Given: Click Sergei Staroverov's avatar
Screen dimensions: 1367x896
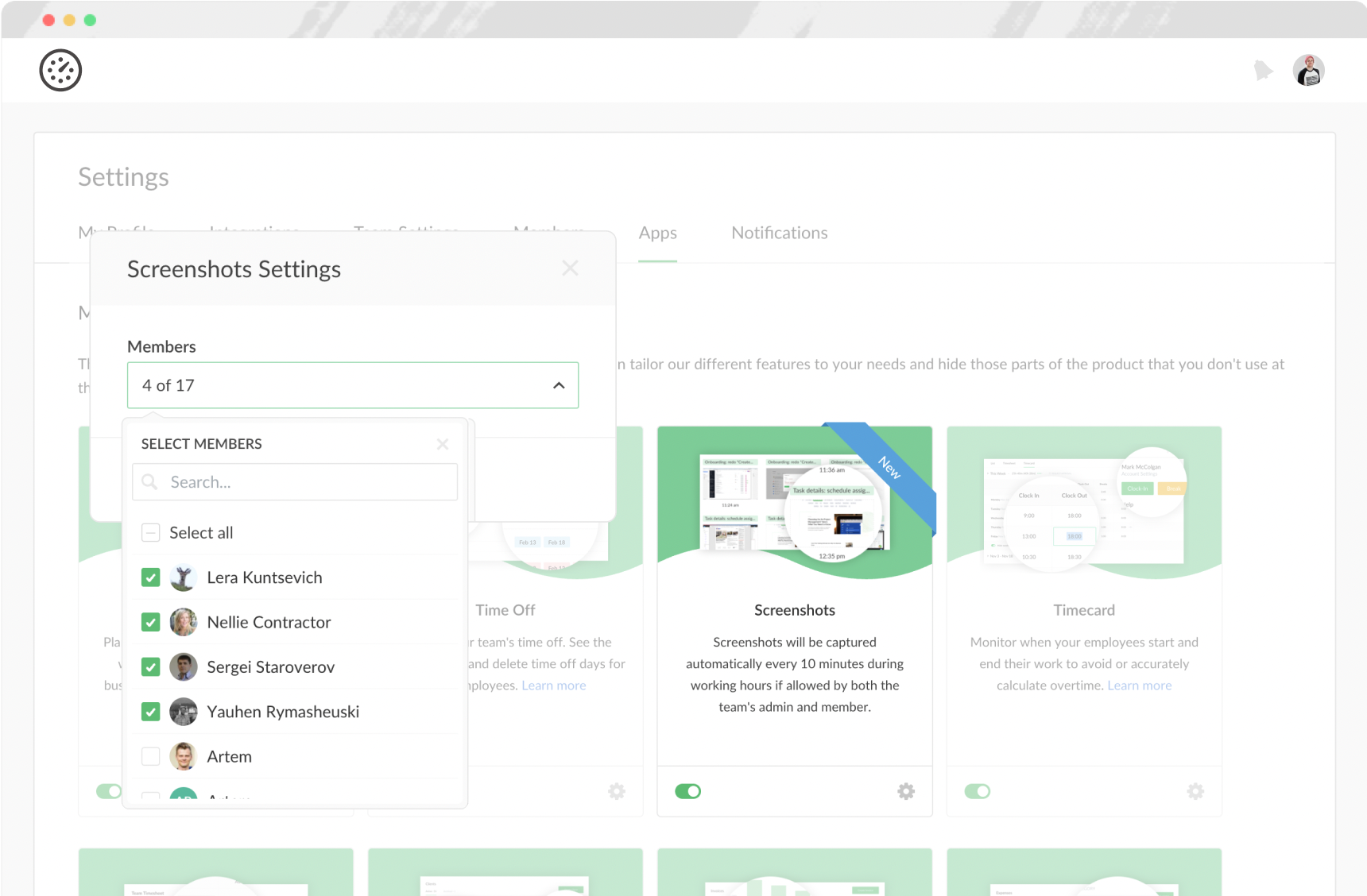Looking at the screenshot, I should click(x=184, y=667).
